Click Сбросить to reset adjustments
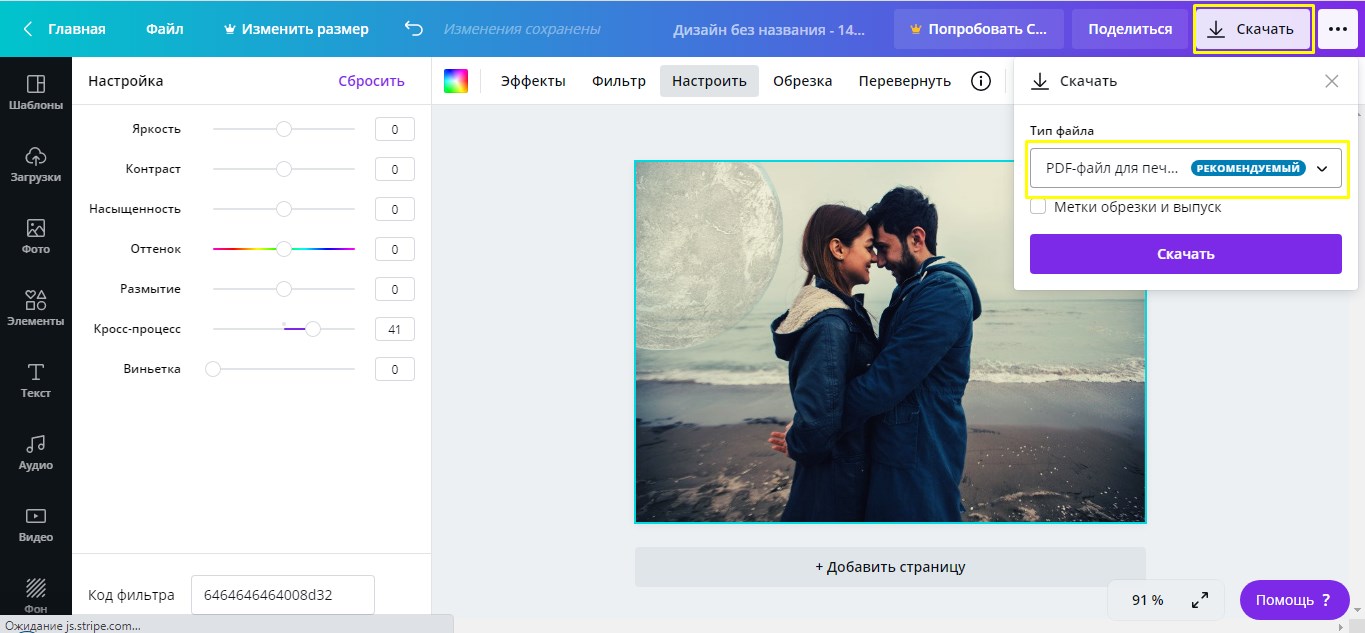Image resolution: width=1365 pixels, height=633 pixels. [371, 81]
